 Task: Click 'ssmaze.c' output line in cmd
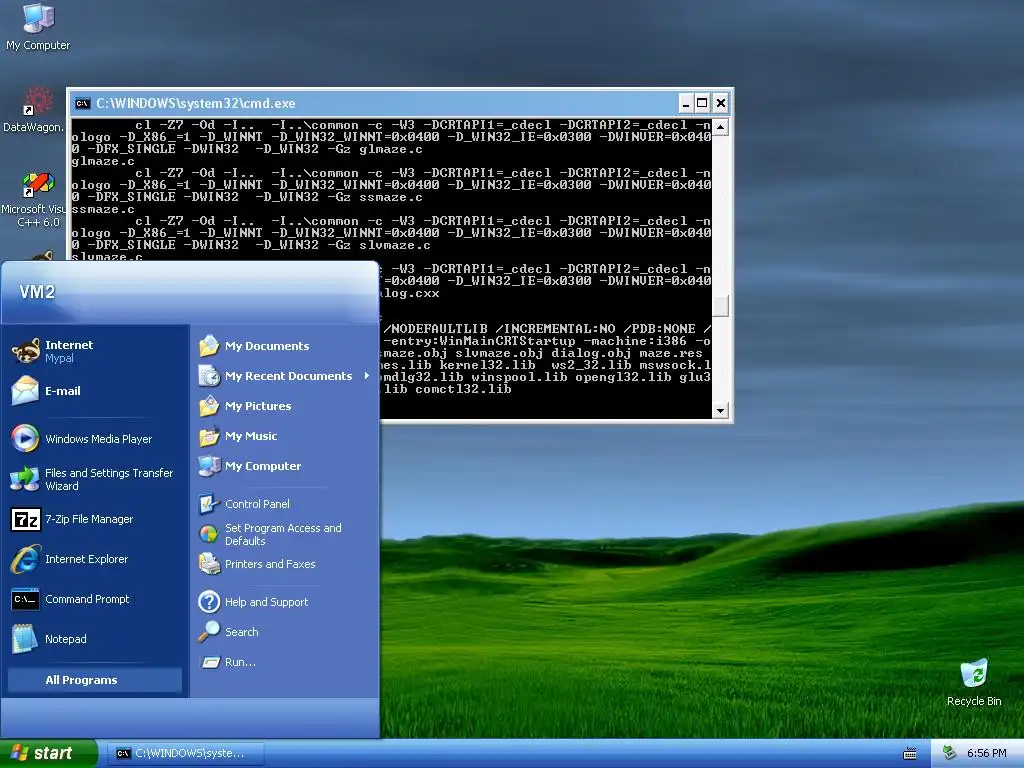click(x=103, y=209)
